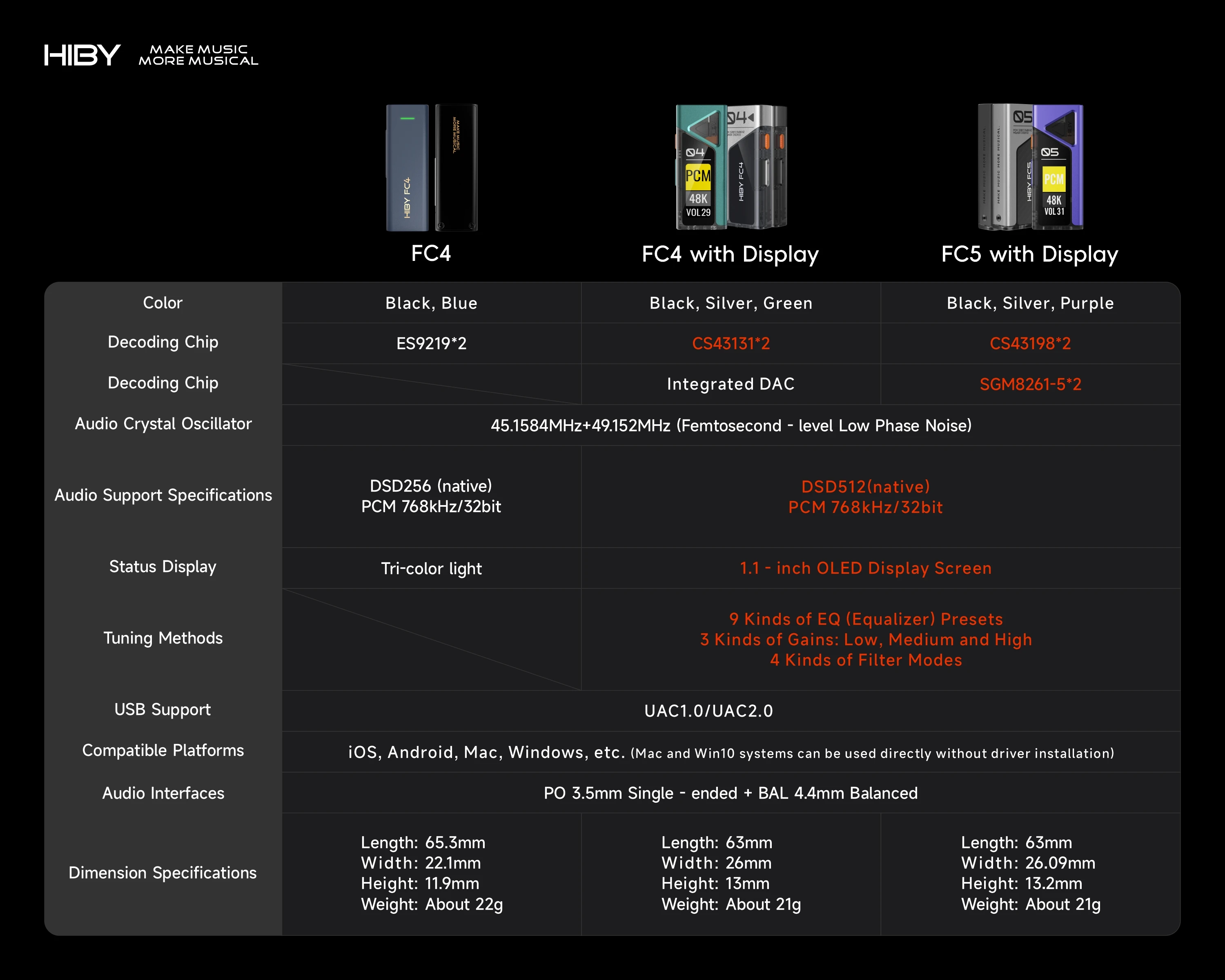Click the FC5 with Display heading
Image resolution: width=1225 pixels, height=980 pixels.
(1029, 254)
